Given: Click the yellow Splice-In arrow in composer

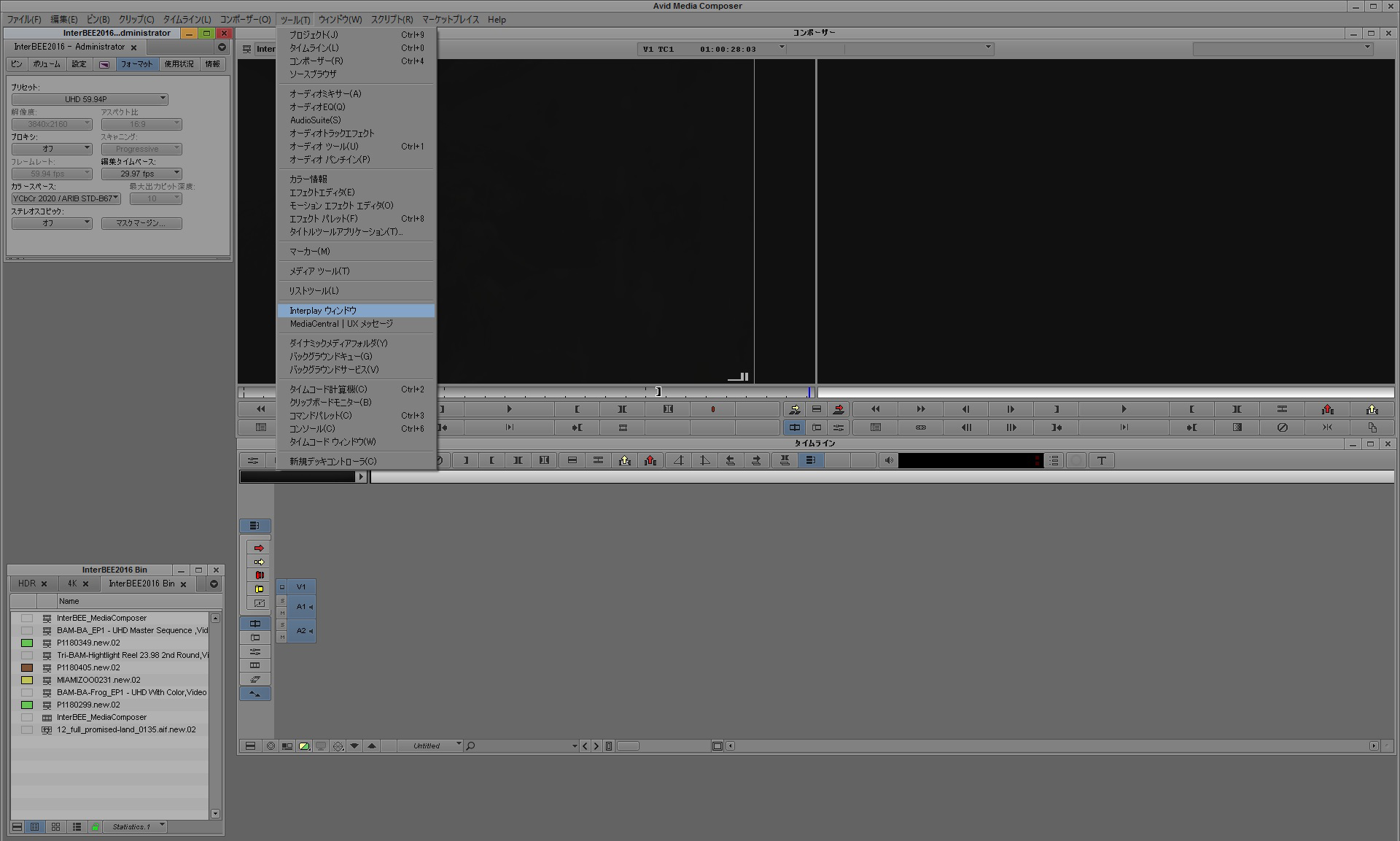Looking at the screenshot, I should (x=795, y=409).
